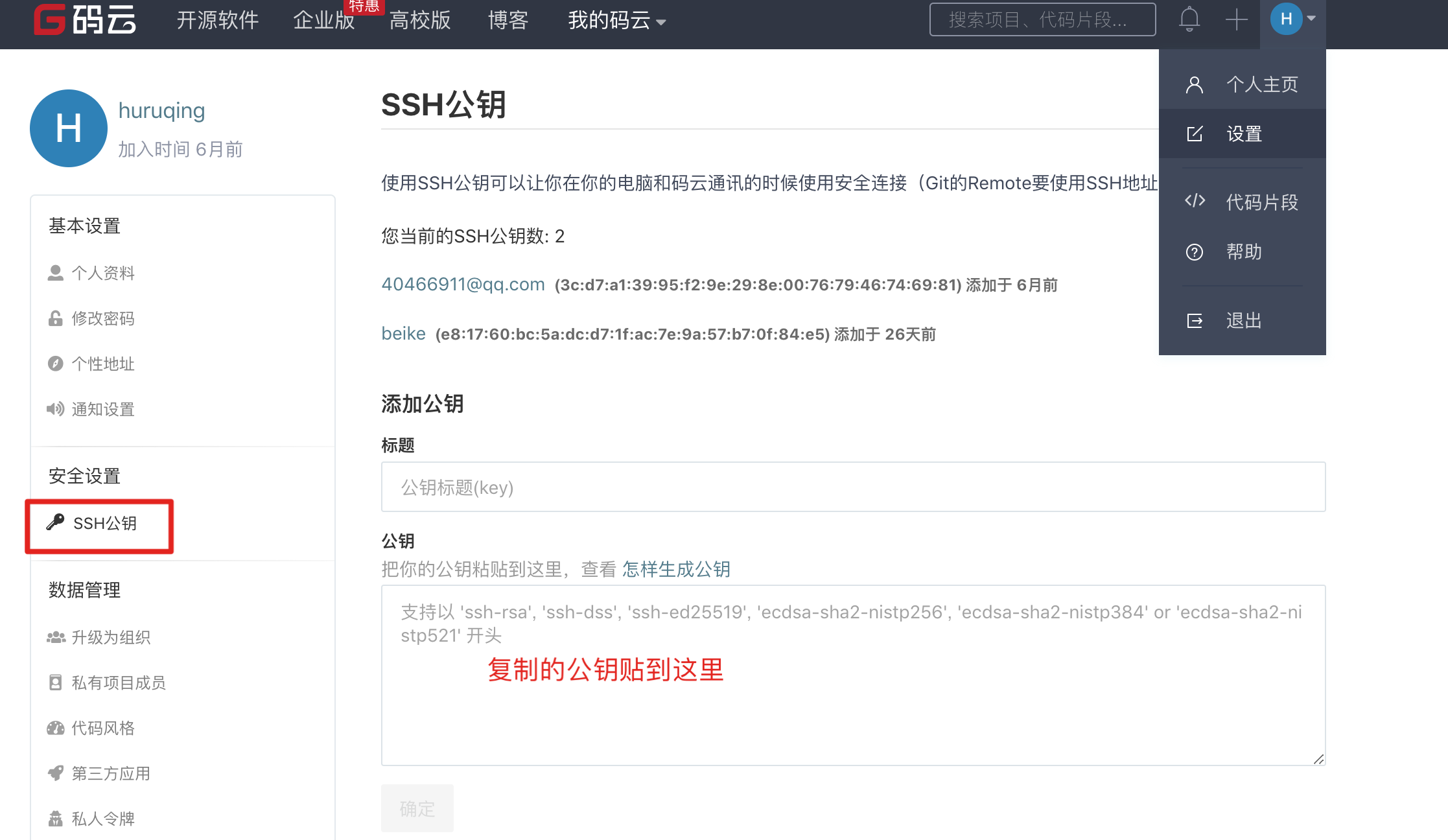Viewport: 1448px width, 840px height.
Task: Open 私人令牌 in the sidebar
Action: [x=103, y=819]
